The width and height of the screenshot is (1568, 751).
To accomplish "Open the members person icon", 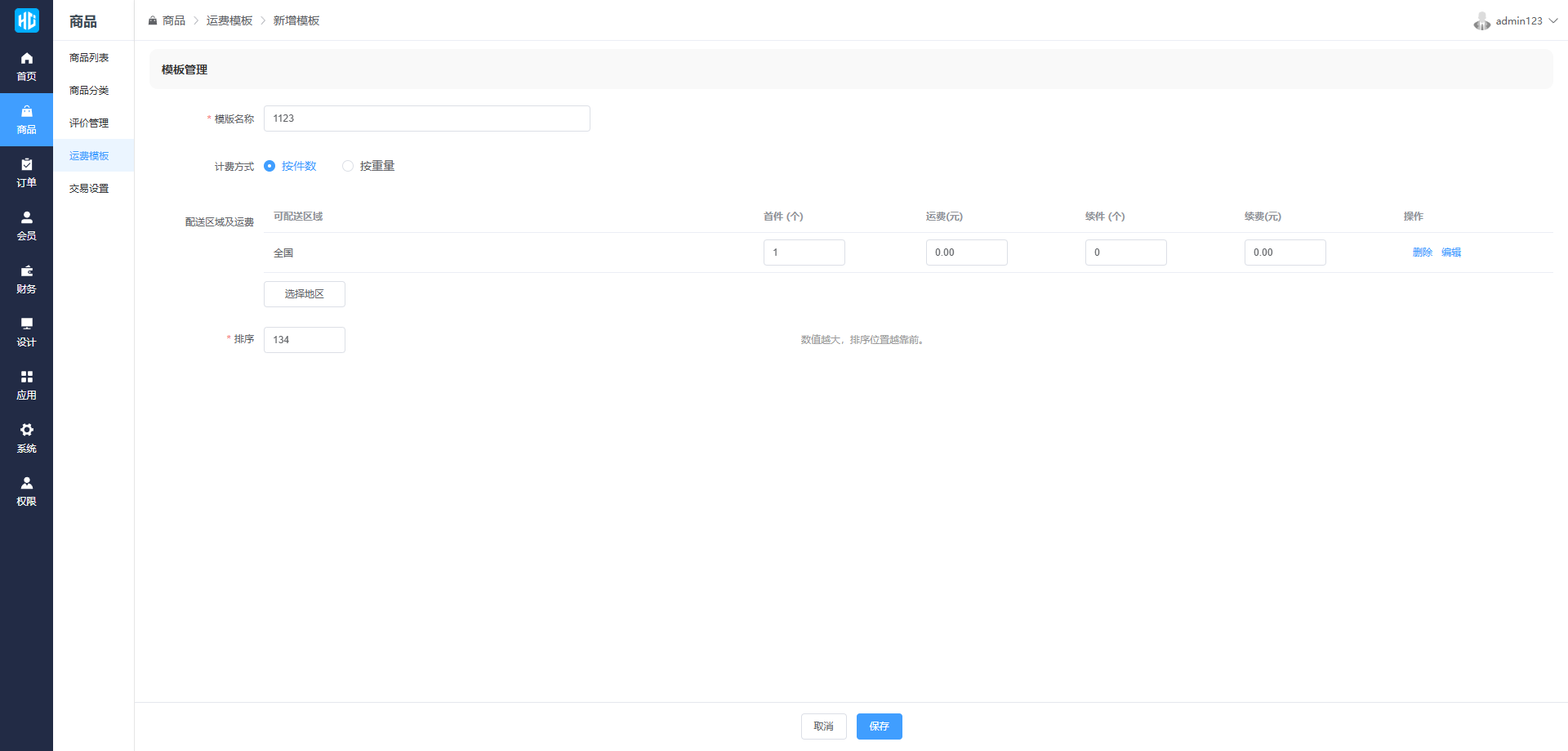I will tap(26, 218).
